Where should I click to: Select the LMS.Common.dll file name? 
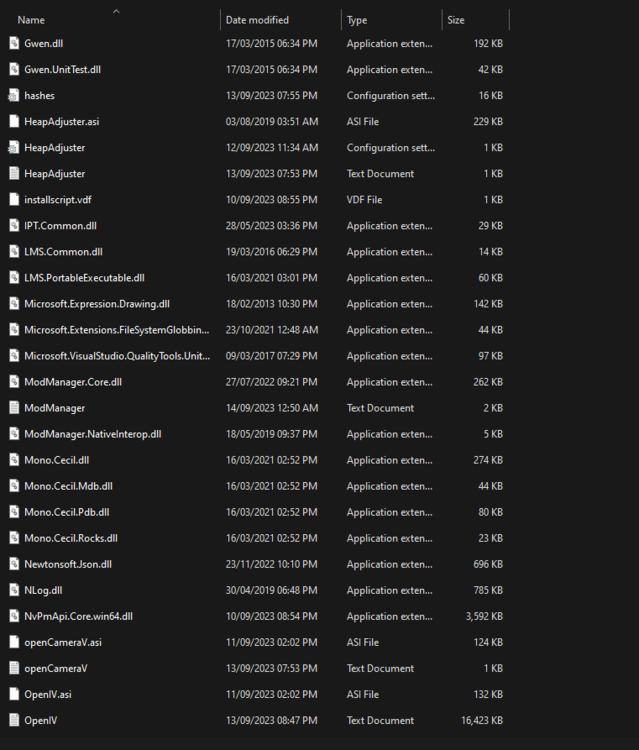pyautogui.click(x=63, y=252)
